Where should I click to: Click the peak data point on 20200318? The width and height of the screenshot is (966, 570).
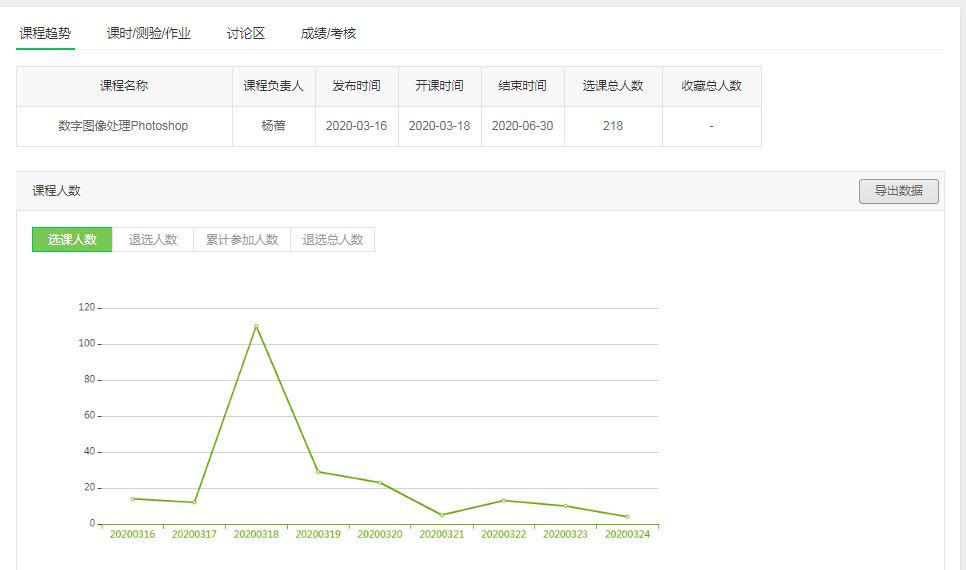[x=256, y=326]
